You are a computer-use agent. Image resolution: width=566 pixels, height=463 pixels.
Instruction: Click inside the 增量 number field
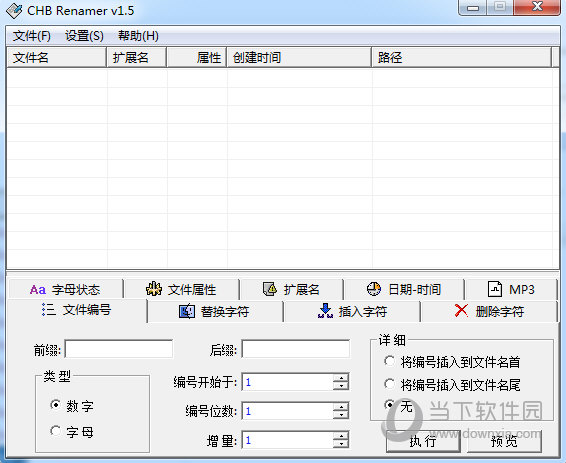288,440
